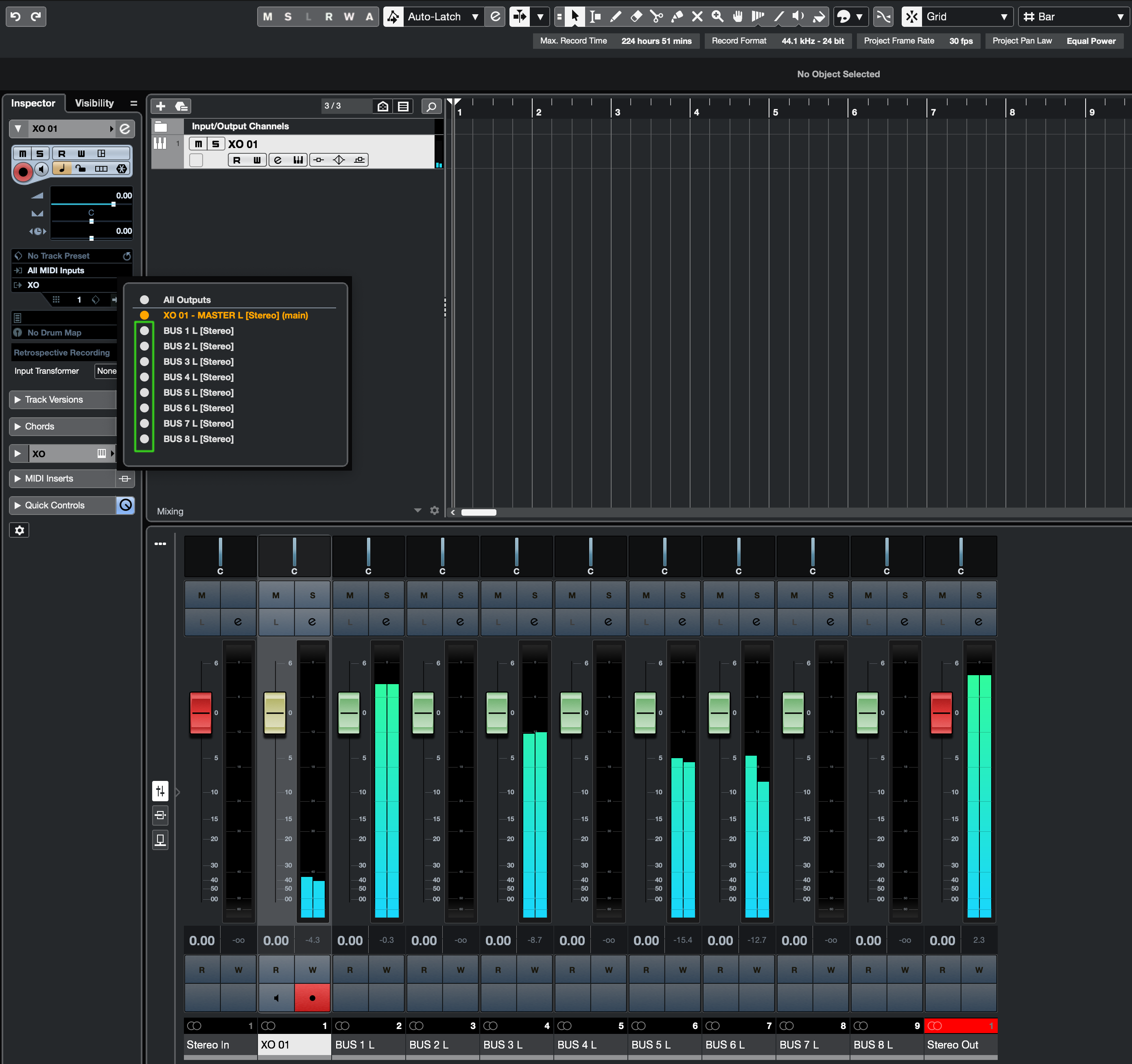Open Mixing rack settings gear
The width and height of the screenshot is (1132, 1064).
click(x=435, y=511)
